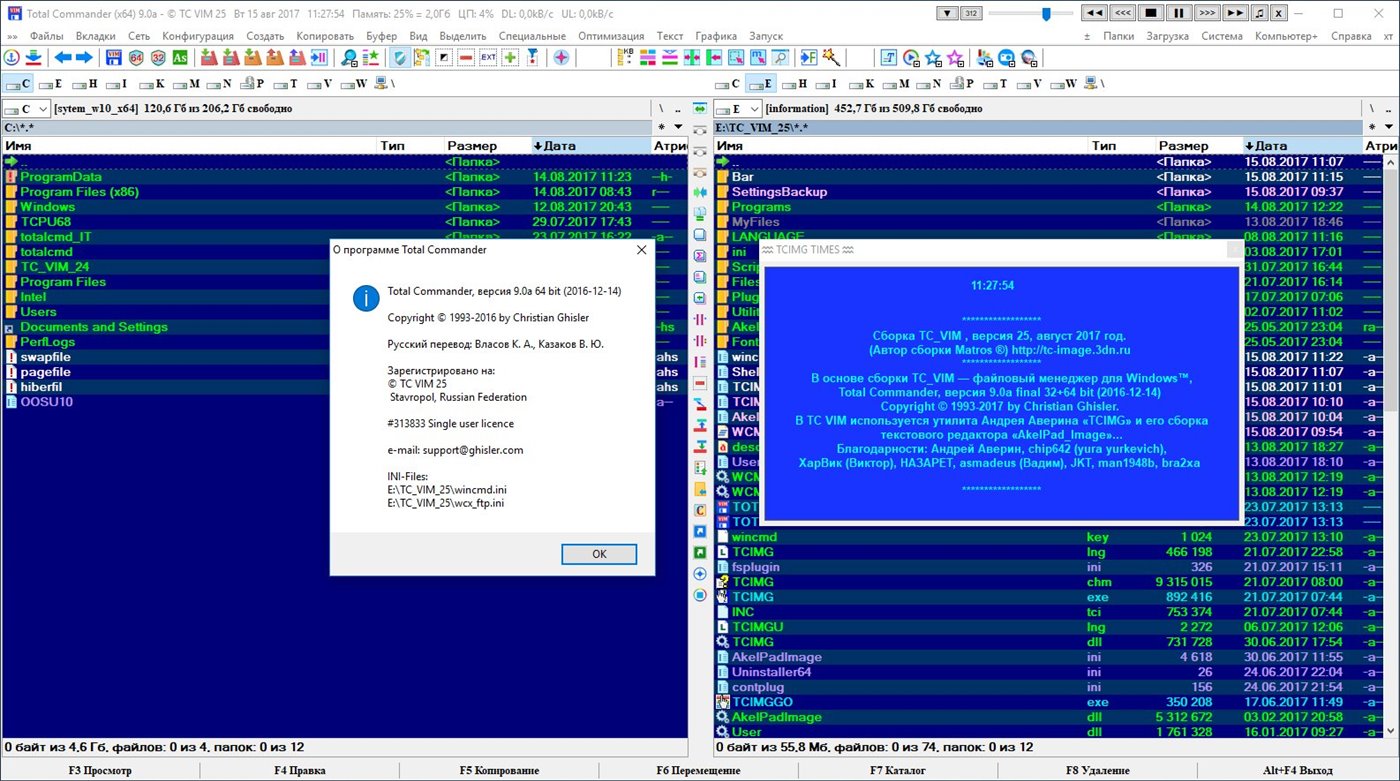Open the Конфигурация menu
This screenshot has height=781, width=1400.
click(197, 36)
